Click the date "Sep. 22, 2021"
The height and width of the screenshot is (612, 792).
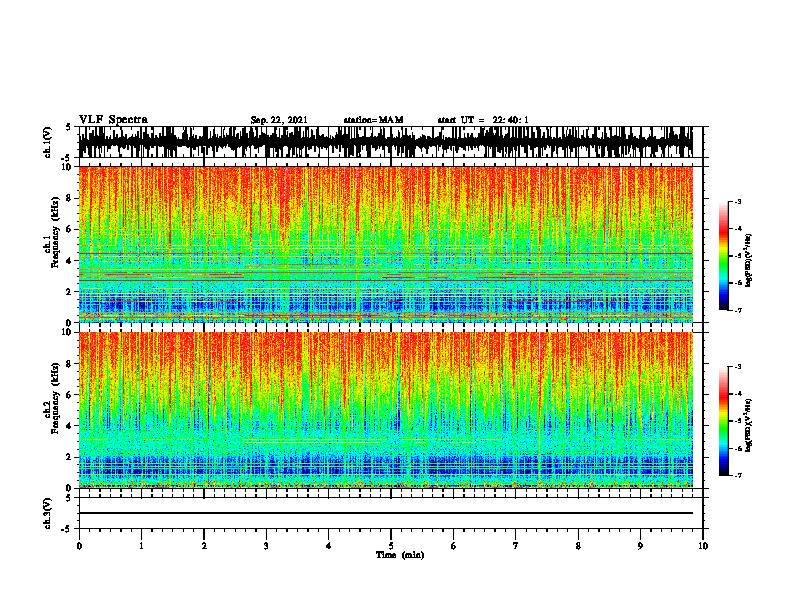(279, 120)
